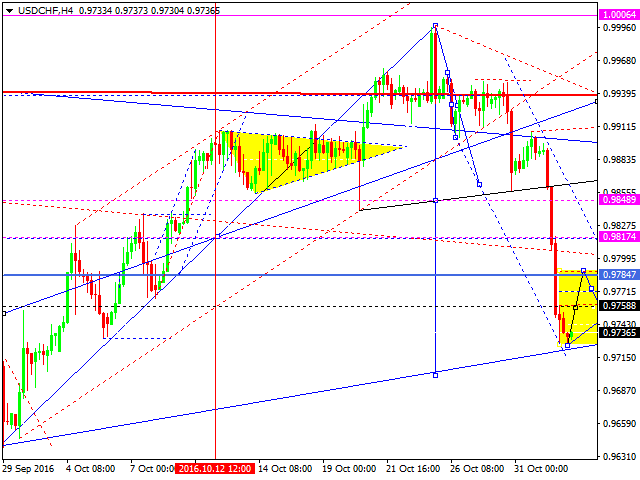Viewport: 640px width, 480px height.
Task: Click the magenta 1.00064 price label
Action: (618, 15)
